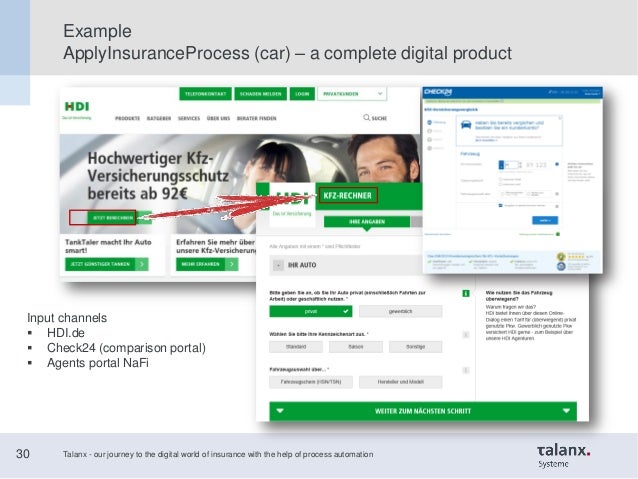Click the Check24 logo in the blue header

(438, 92)
